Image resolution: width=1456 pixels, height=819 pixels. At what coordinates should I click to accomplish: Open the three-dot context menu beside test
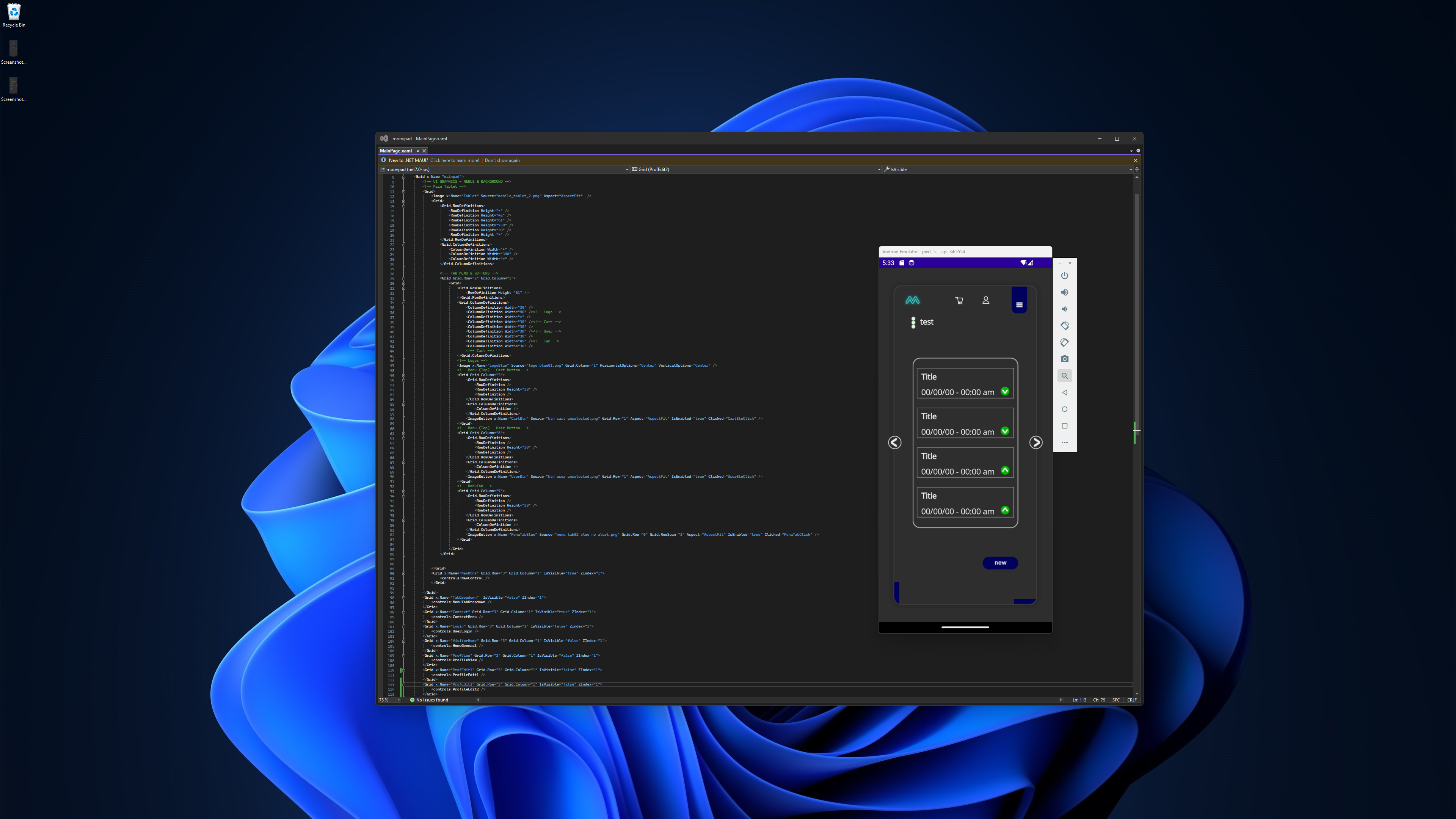[913, 323]
